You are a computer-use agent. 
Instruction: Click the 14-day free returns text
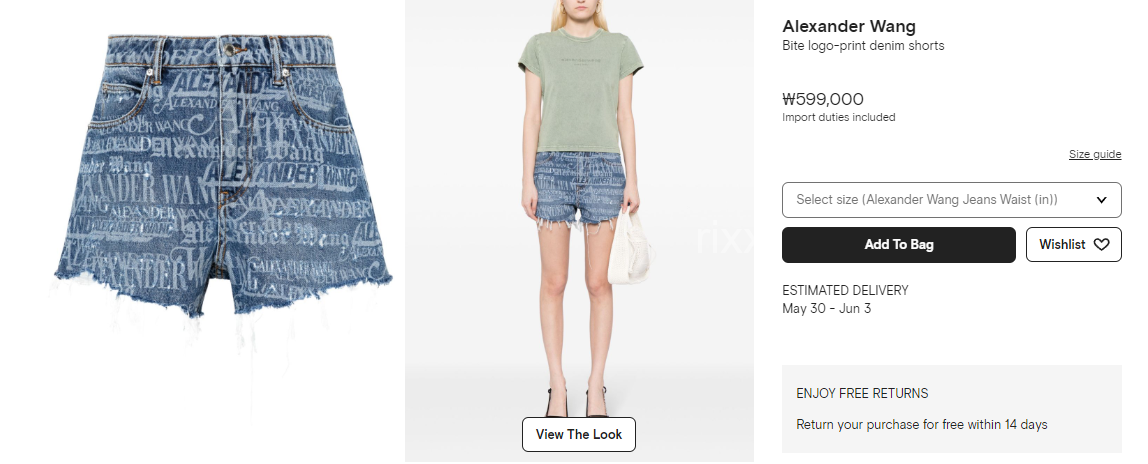[922, 424]
